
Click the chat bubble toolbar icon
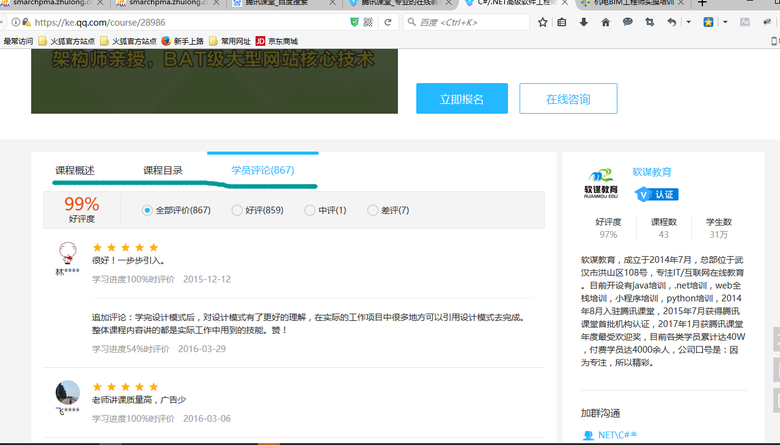pyautogui.click(x=627, y=22)
